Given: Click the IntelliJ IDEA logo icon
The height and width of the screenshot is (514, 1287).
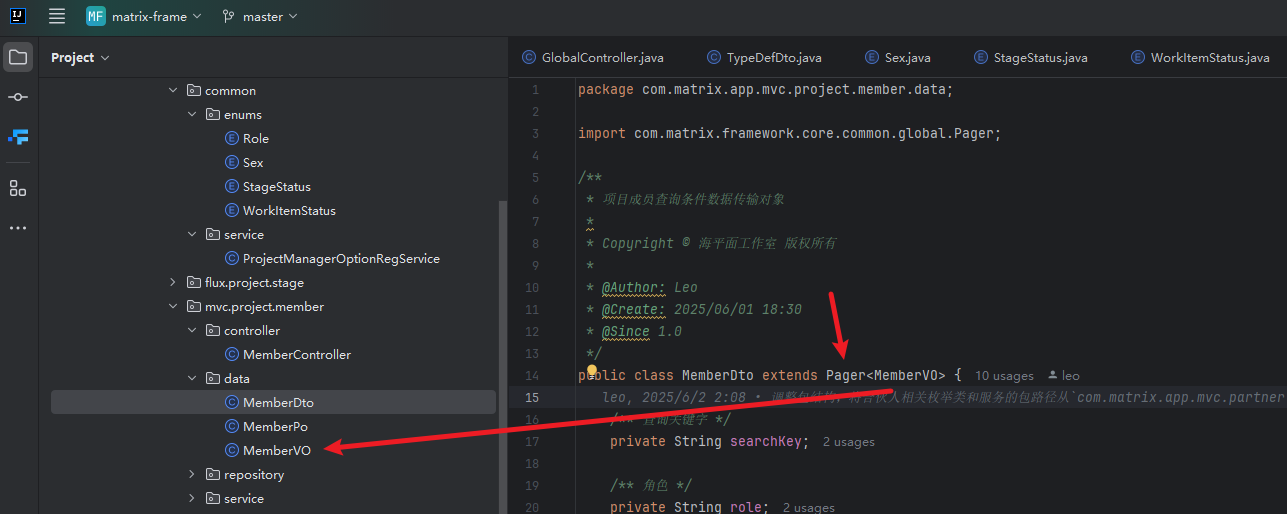Looking at the screenshot, I should click(x=17, y=16).
